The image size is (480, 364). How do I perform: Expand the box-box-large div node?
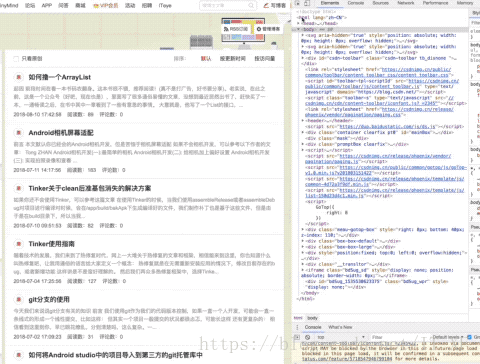click(303, 247)
